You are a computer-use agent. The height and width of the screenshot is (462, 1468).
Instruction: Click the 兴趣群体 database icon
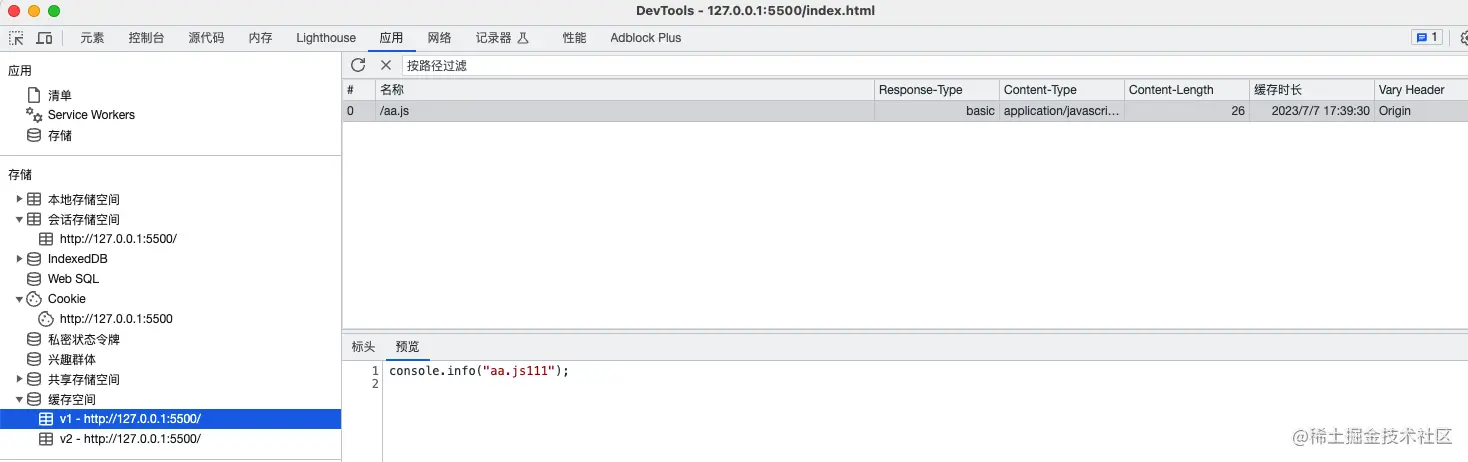pyautogui.click(x=34, y=359)
